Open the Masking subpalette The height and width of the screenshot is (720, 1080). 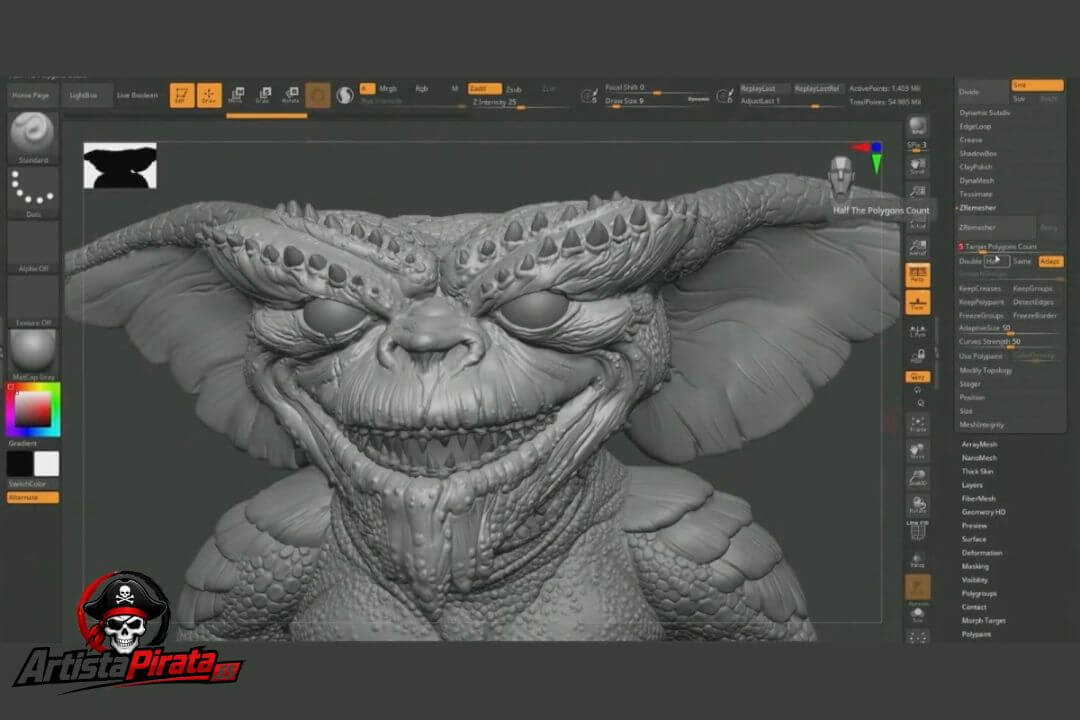[975, 566]
